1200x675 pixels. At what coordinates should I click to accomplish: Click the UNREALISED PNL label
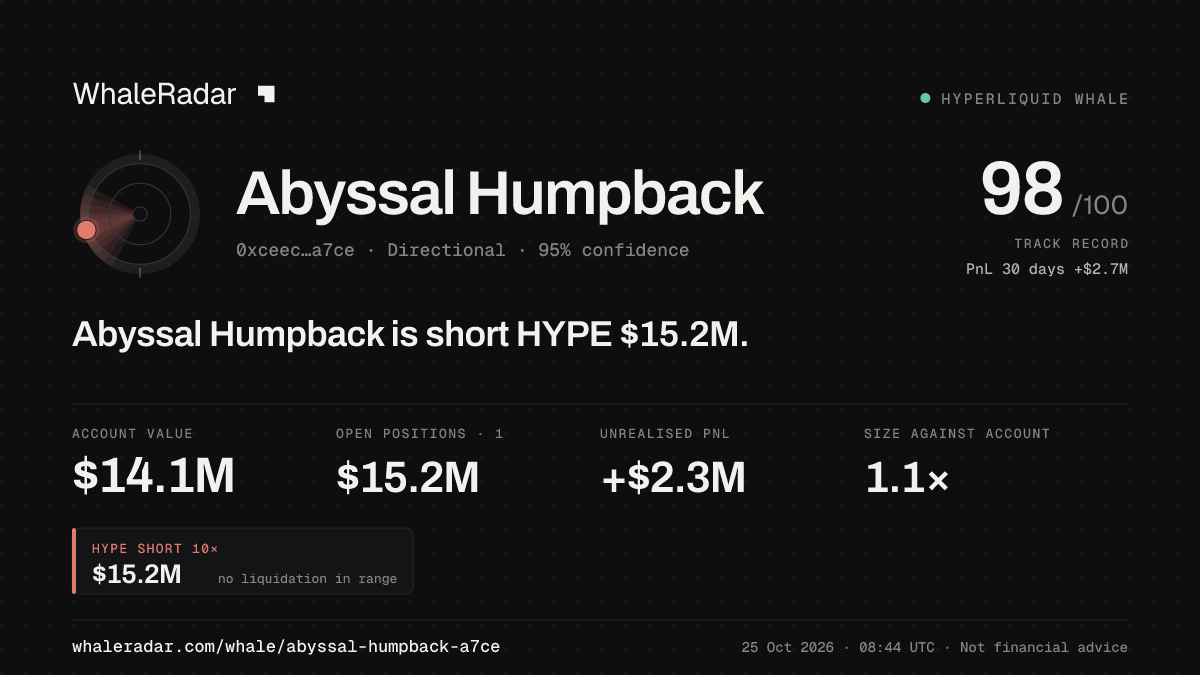coord(664,434)
